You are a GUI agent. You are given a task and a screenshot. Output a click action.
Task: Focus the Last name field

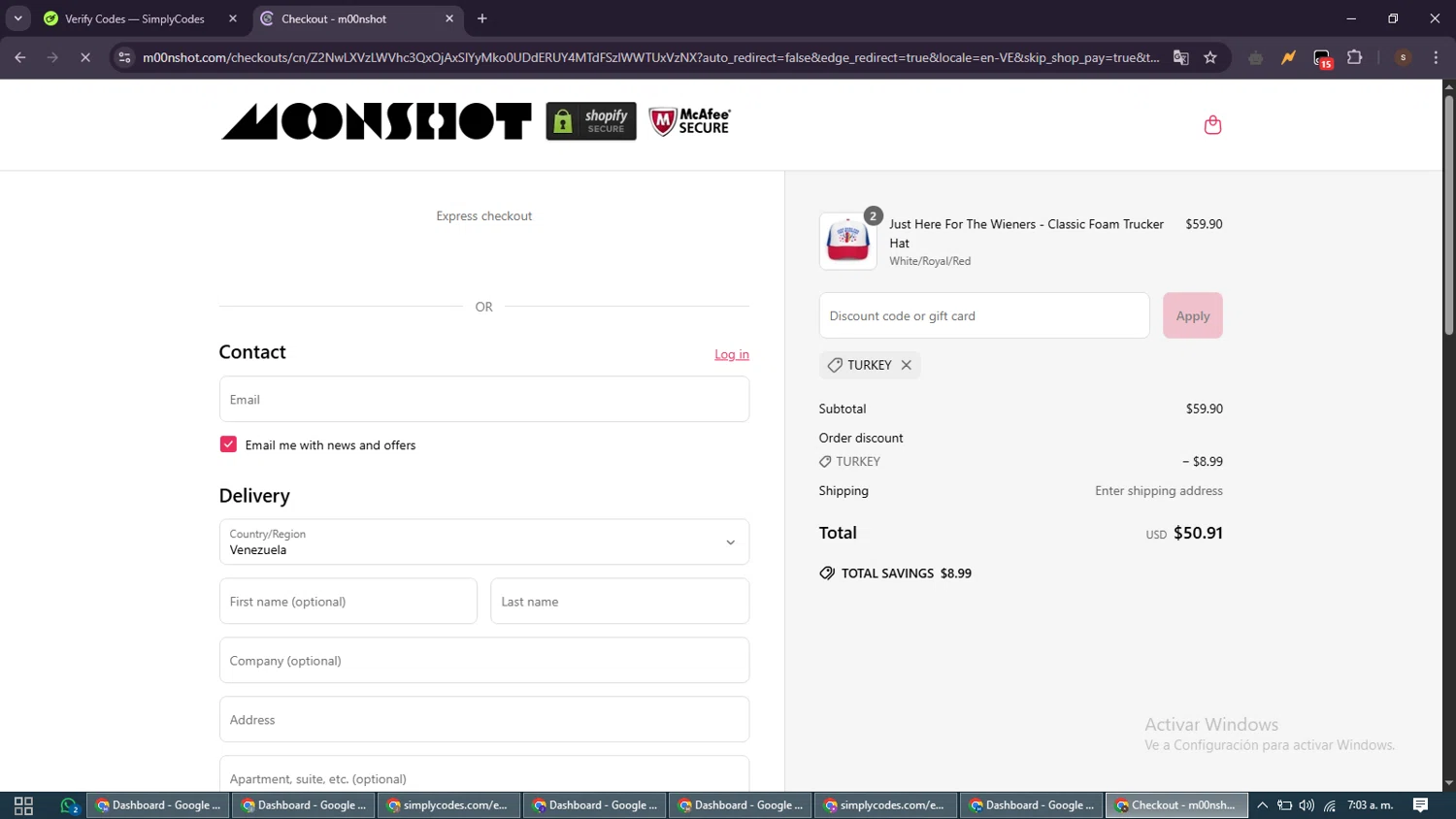point(620,601)
